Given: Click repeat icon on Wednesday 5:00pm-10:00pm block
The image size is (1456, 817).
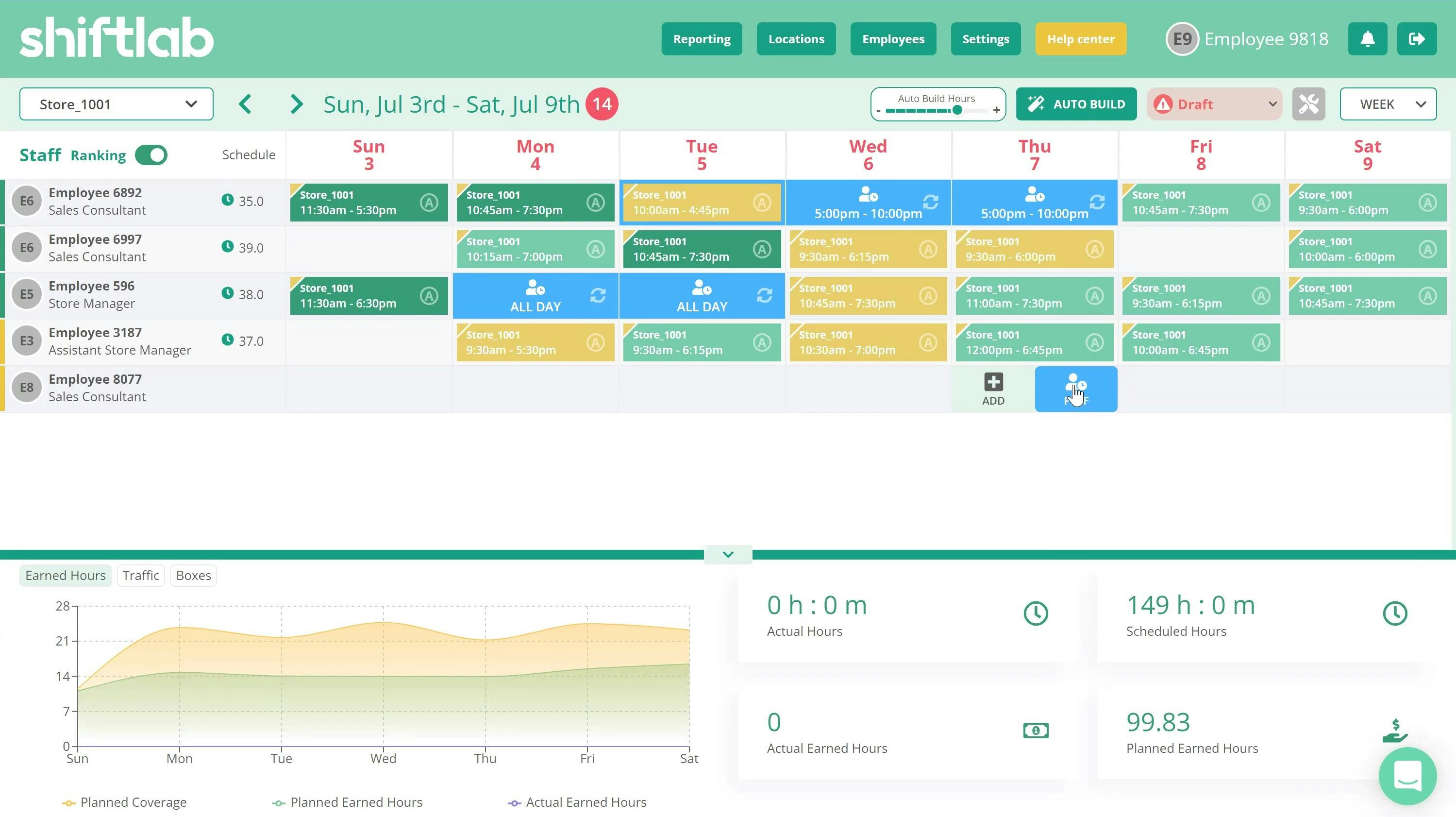Looking at the screenshot, I should (x=930, y=202).
